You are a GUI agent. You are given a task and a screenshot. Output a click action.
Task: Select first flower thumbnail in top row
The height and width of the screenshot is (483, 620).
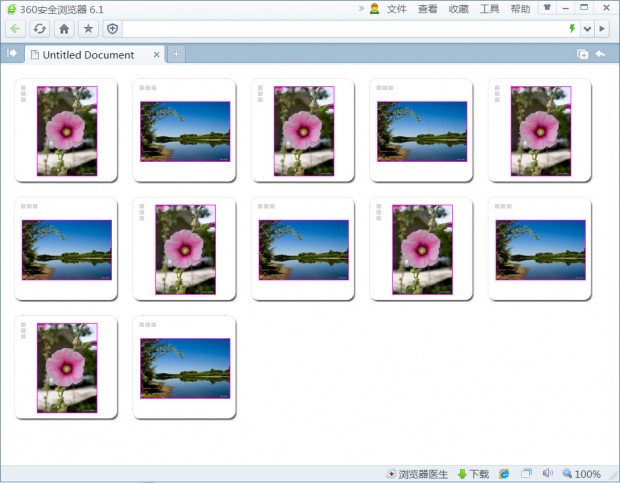67,131
